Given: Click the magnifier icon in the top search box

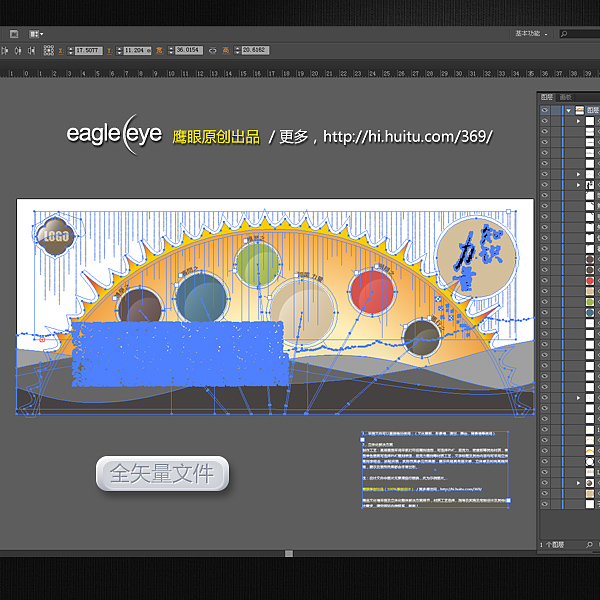Looking at the screenshot, I should (564, 34).
